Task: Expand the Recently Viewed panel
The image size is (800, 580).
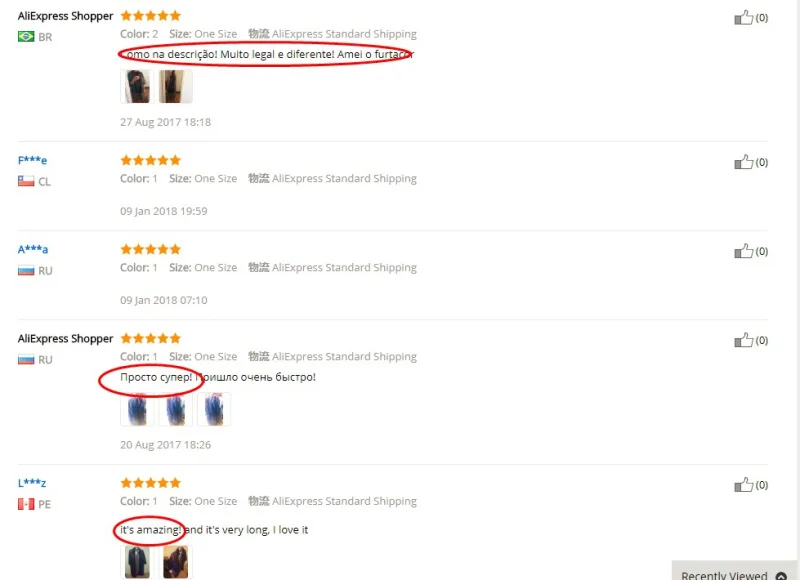Action: (734, 573)
